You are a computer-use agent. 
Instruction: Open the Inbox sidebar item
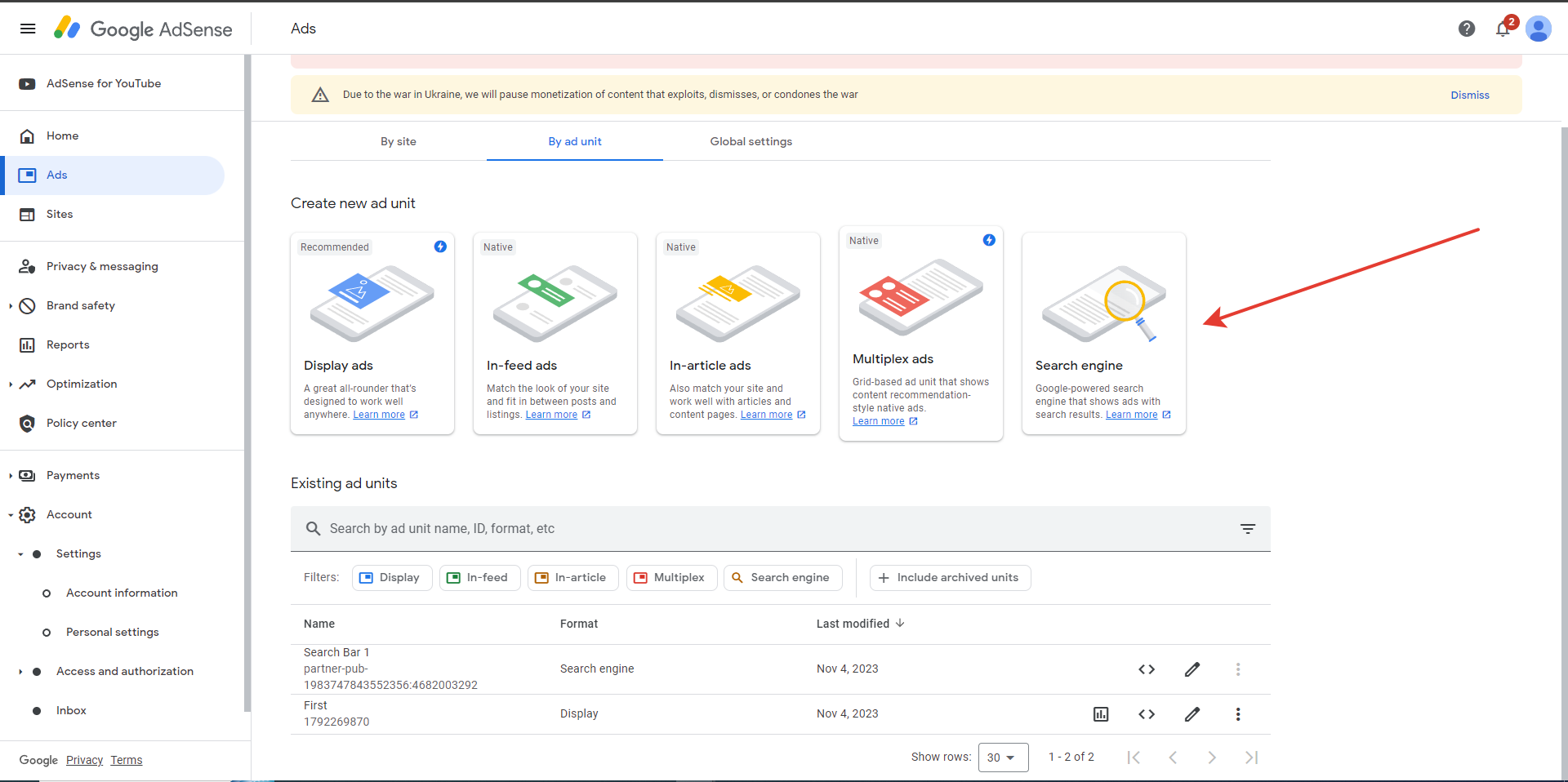(x=71, y=710)
